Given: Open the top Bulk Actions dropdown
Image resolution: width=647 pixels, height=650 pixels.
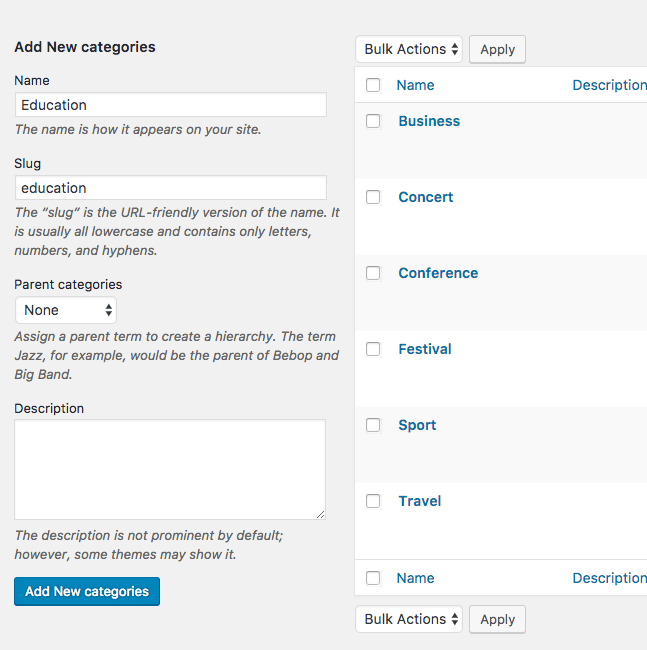Looking at the screenshot, I should click(409, 49).
